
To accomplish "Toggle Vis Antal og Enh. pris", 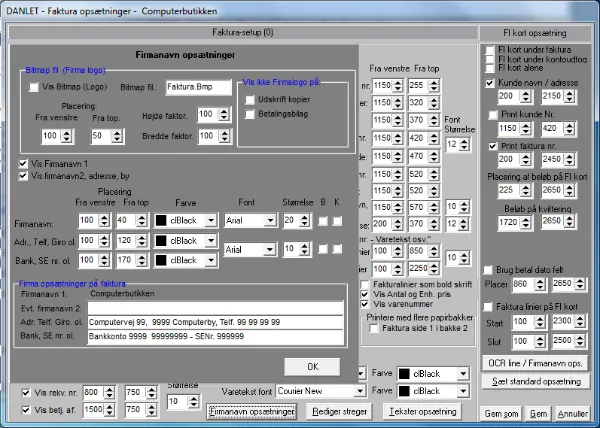I will [x=365, y=295].
